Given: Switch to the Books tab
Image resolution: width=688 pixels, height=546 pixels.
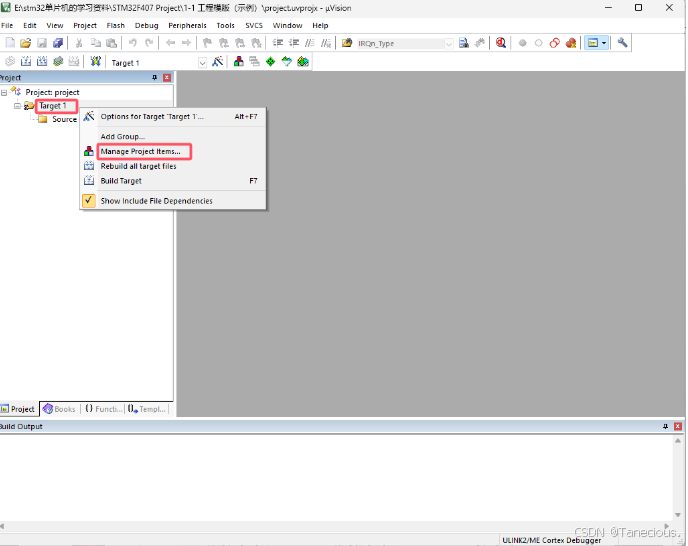Looking at the screenshot, I should (60, 409).
